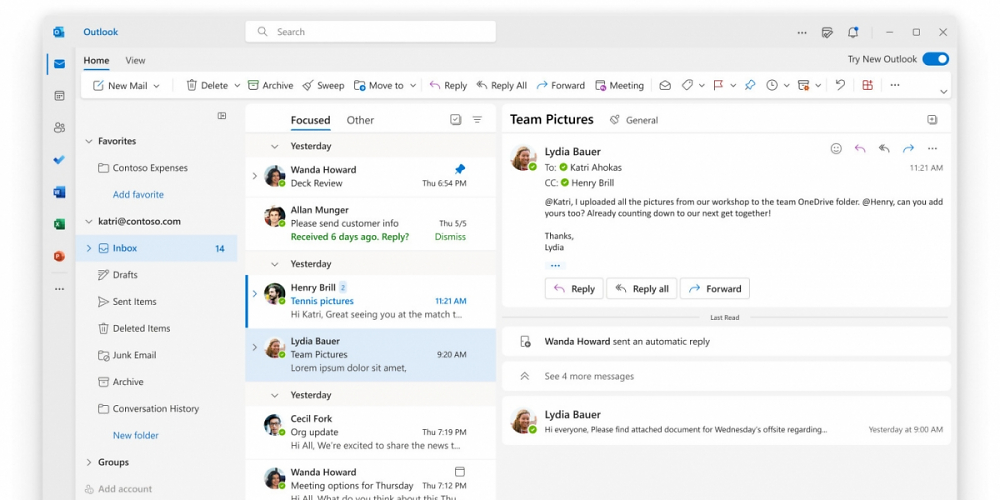Add emoji reaction to Lydia's message

(836, 149)
